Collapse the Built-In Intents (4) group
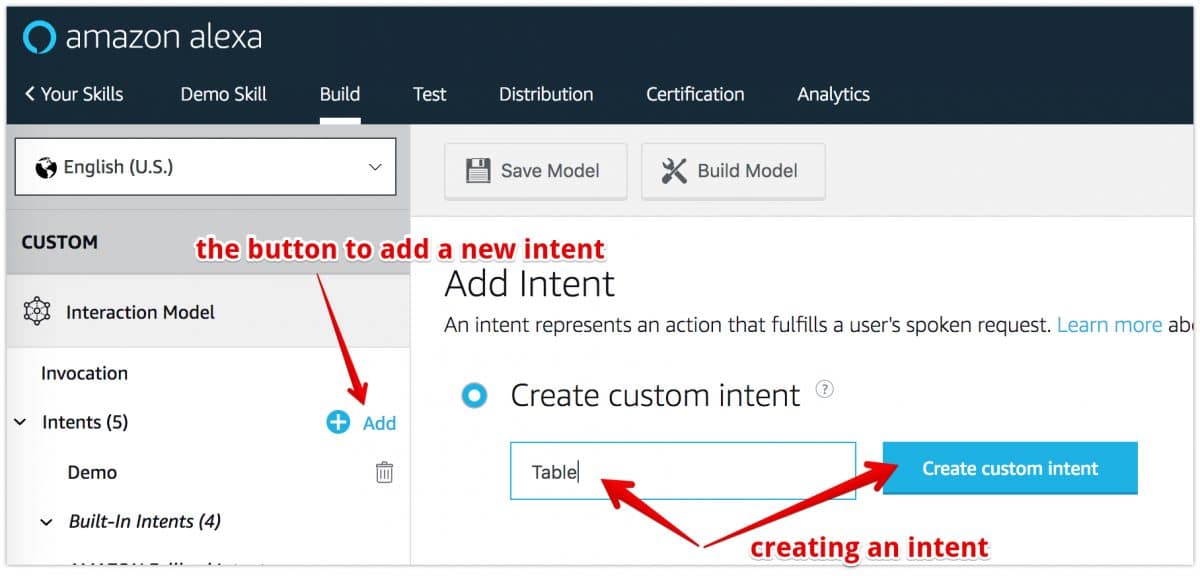The width and height of the screenshot is (1200, 576). [x=46, y=522]
